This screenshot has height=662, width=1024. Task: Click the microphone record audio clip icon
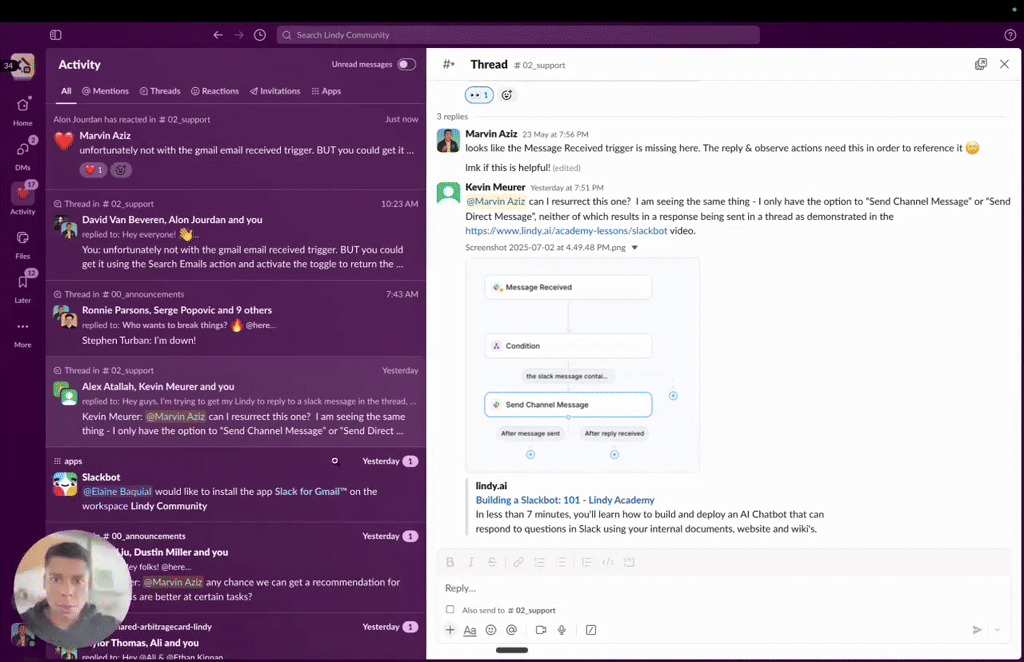click(x=562, y=630)
